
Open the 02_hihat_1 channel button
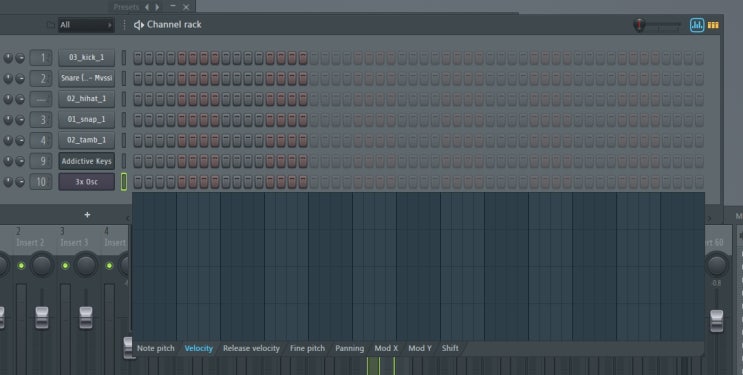point(87,99)
